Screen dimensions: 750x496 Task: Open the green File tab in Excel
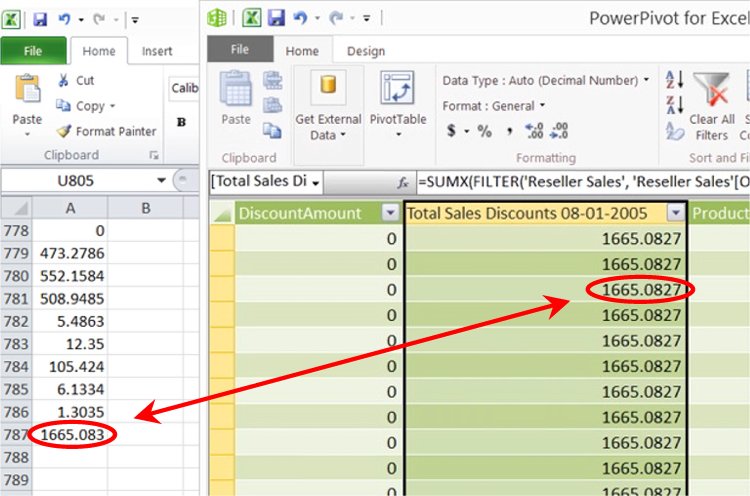pos(33,52)
